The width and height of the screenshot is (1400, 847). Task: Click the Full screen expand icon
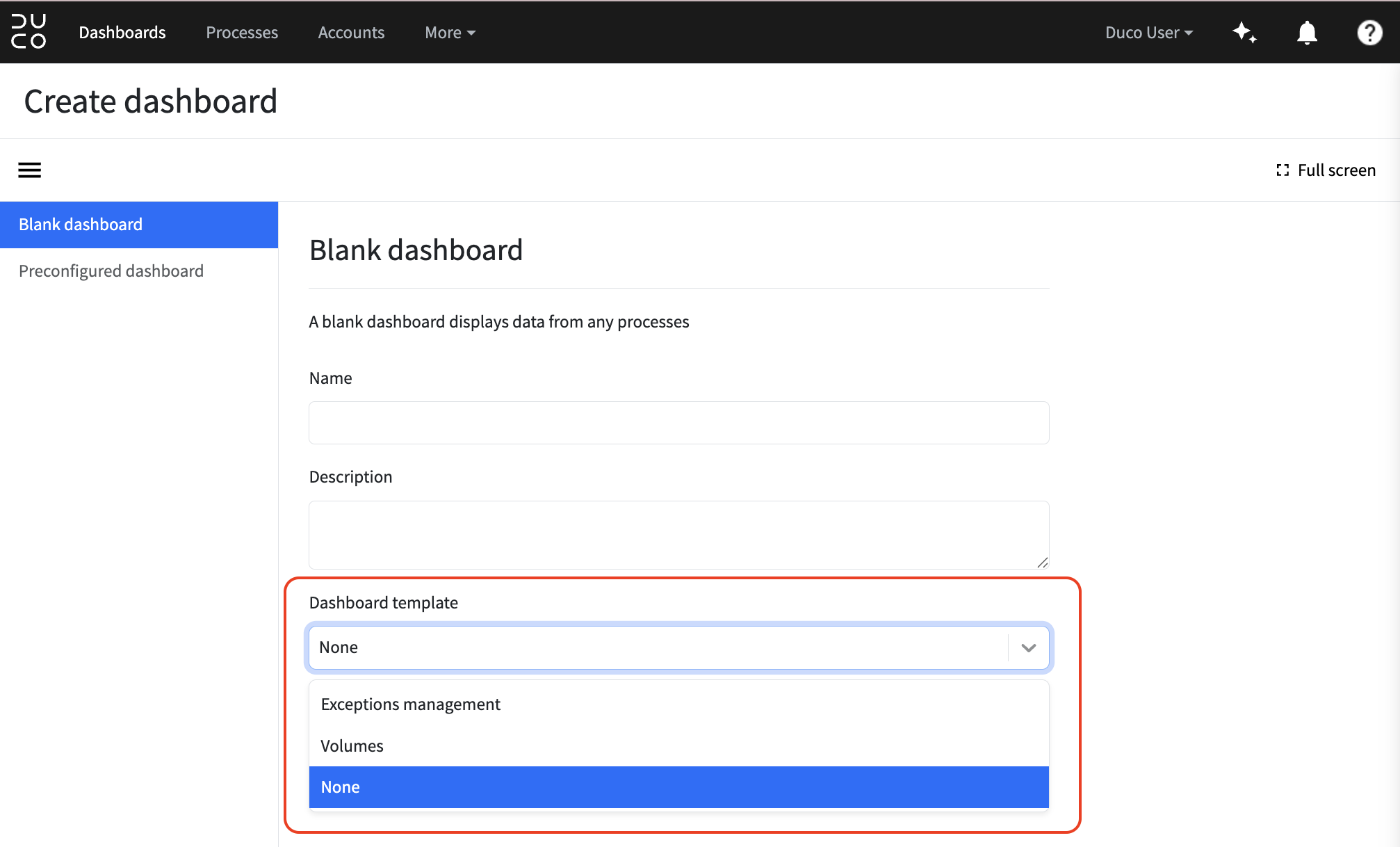pos(1283,170)
